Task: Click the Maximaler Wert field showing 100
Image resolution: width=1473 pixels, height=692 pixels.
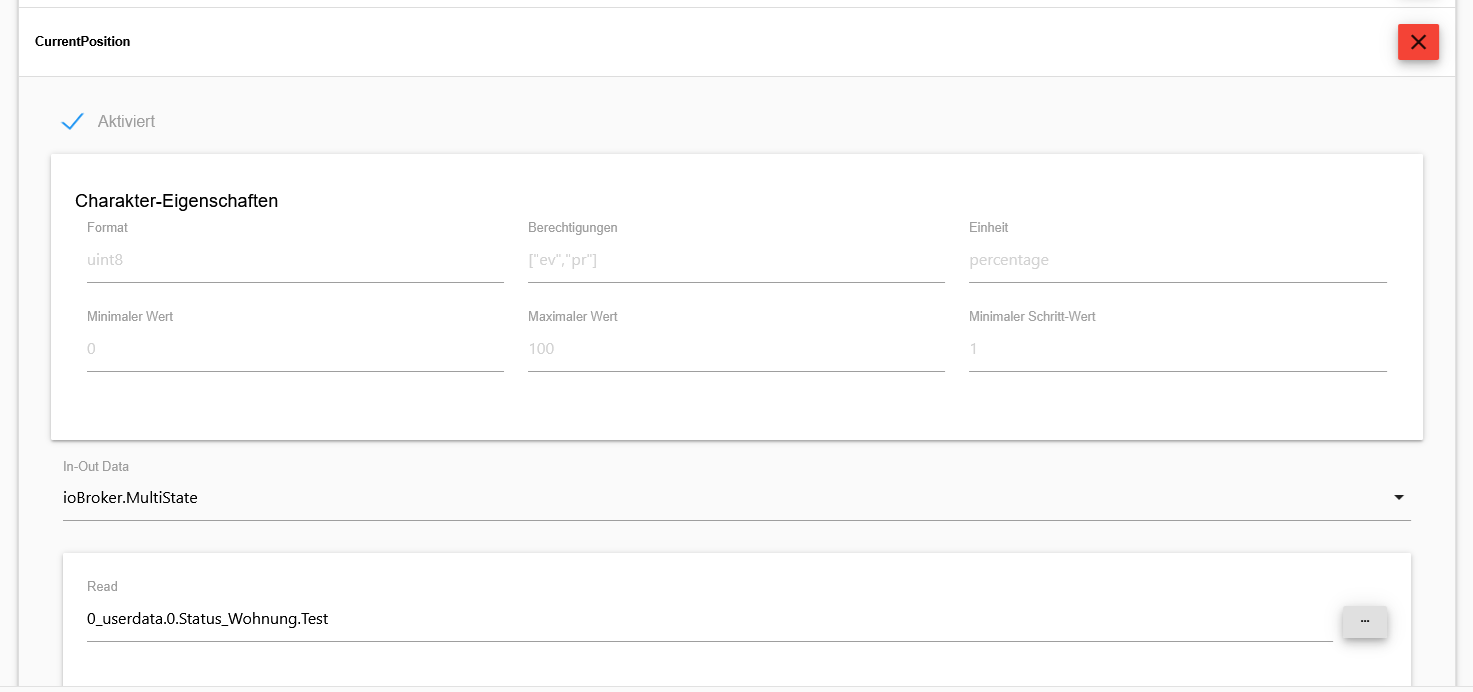Action: [736, 349]
